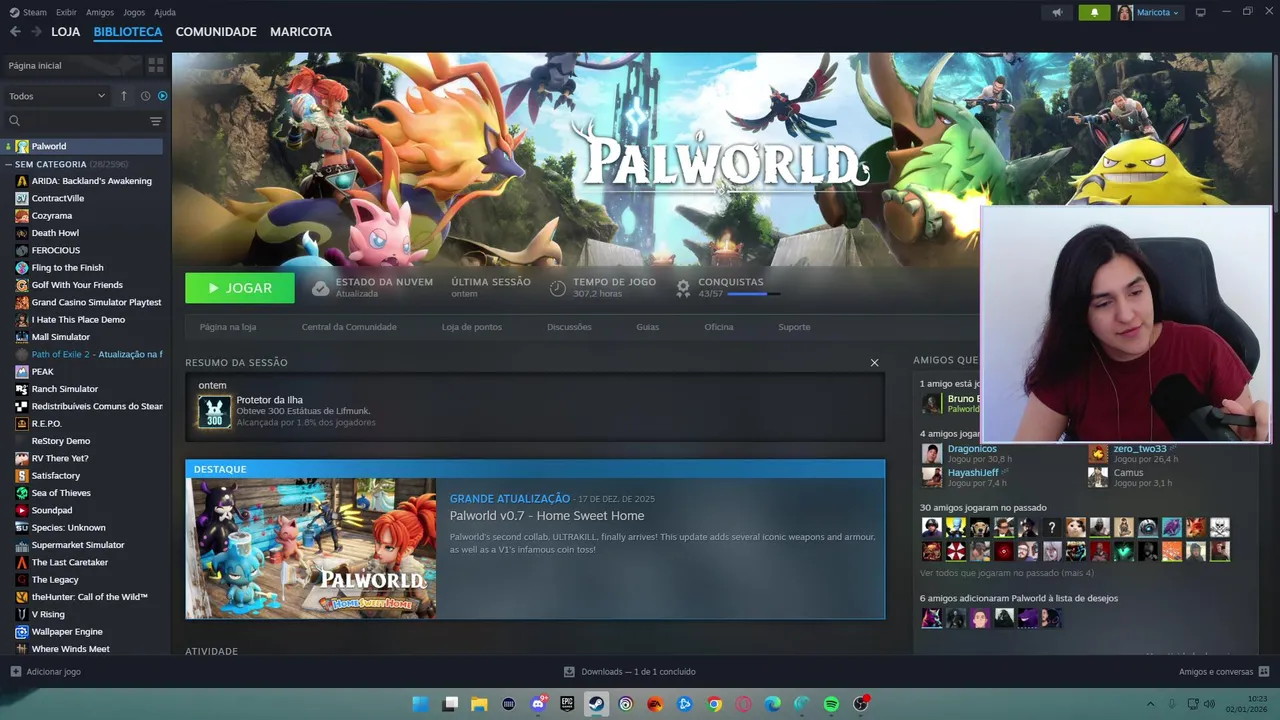The image size is (1280, 720).
Task: Open the Jogos menu
Action: 134,12
